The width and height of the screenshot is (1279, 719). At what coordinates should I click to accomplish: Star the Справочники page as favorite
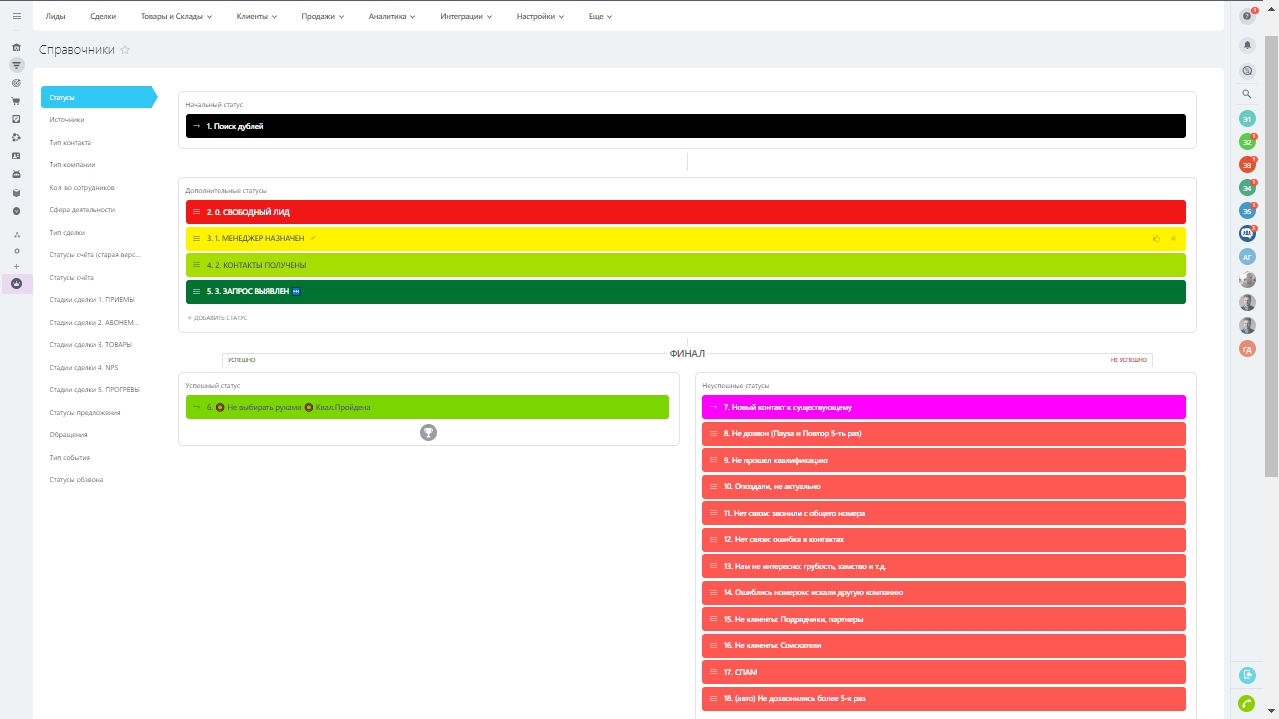(125, 50)
